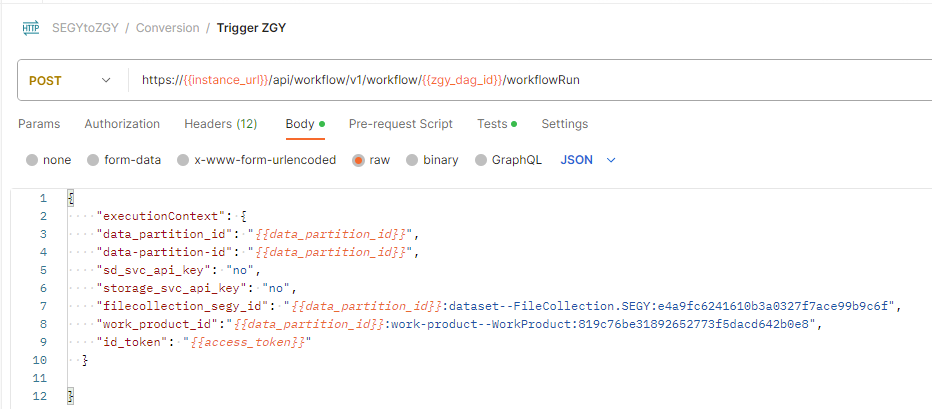
Task: Open the Tests tab
Action: 497,124
